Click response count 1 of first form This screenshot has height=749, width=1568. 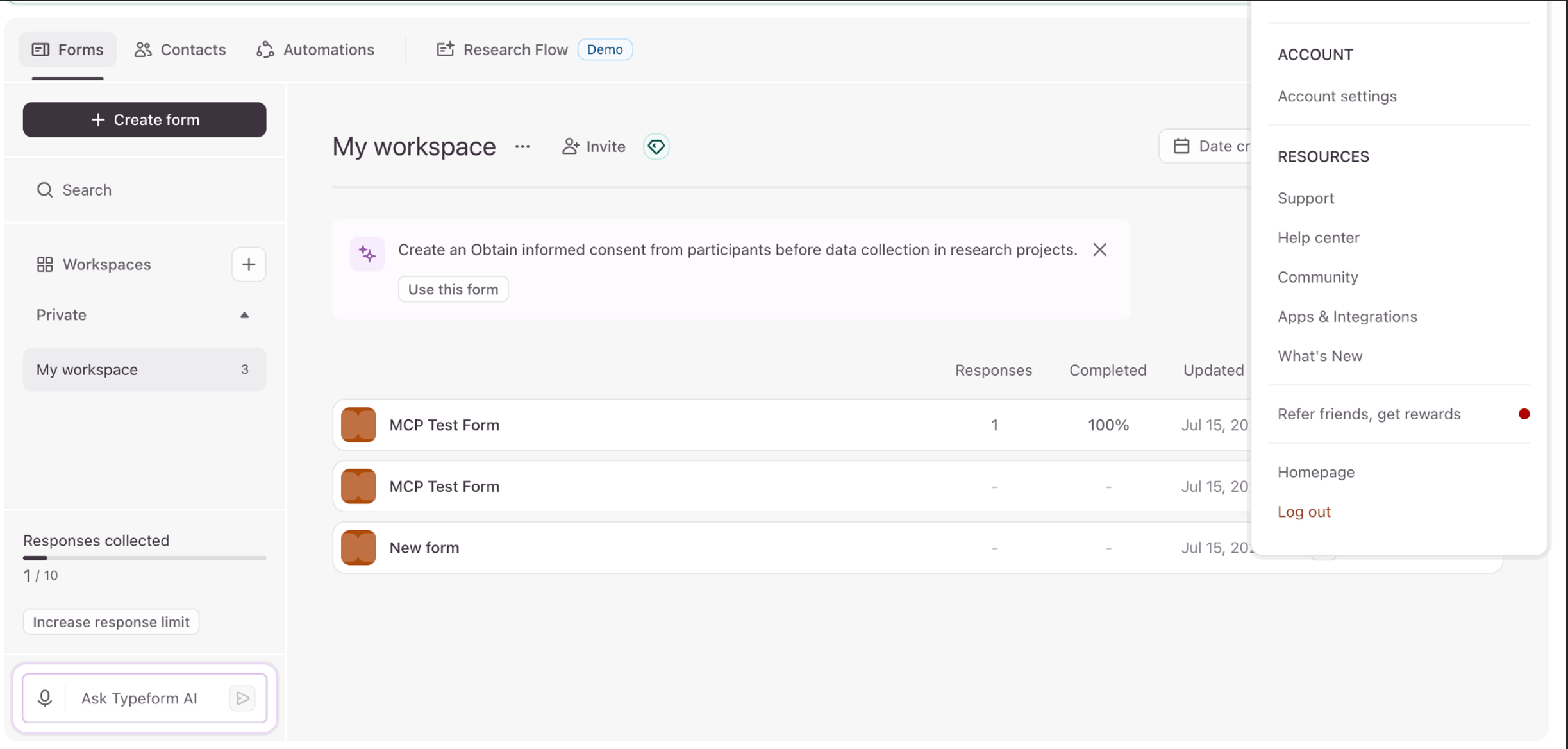(x=994, y=425)
